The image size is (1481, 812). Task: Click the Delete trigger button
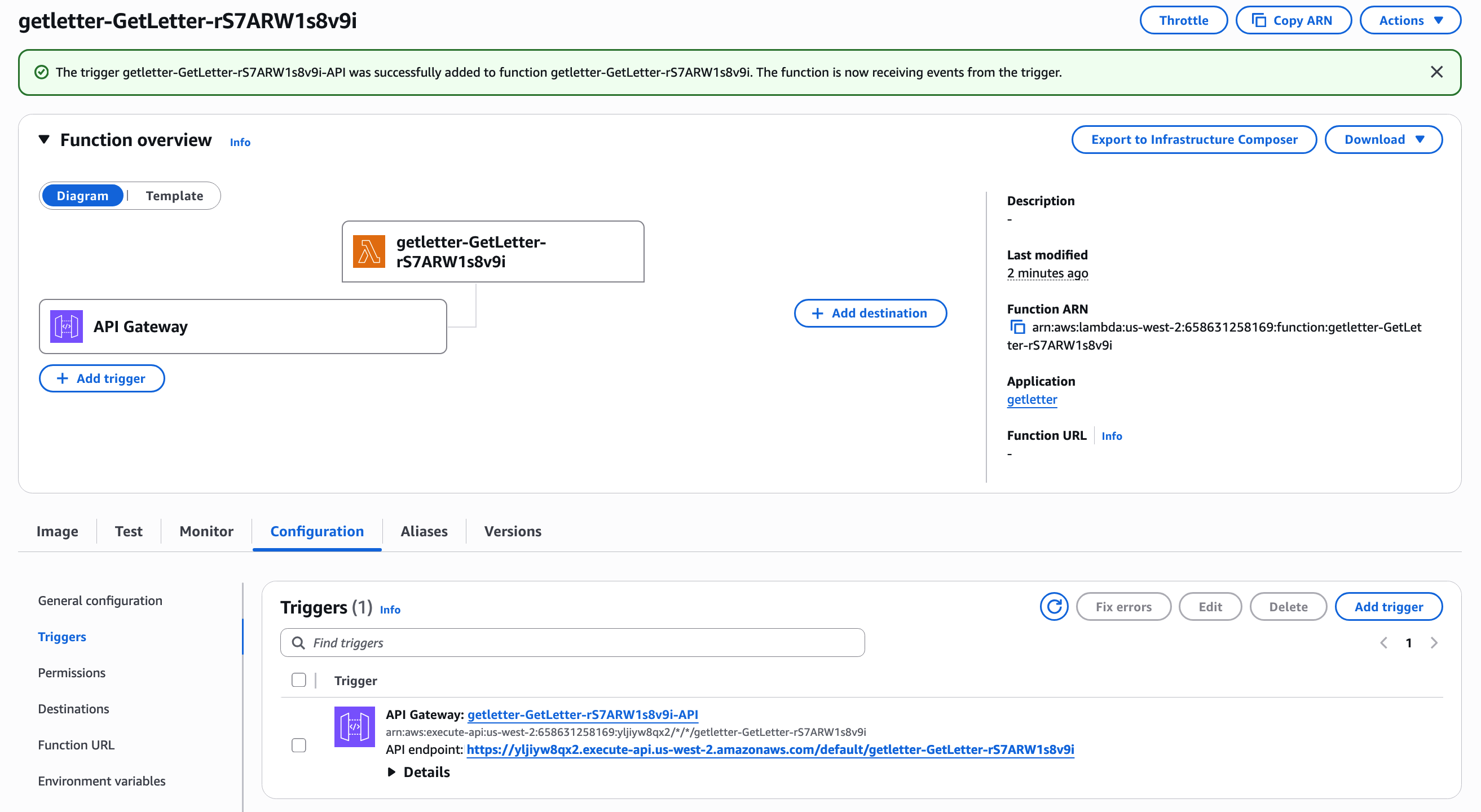[1288, 606]
